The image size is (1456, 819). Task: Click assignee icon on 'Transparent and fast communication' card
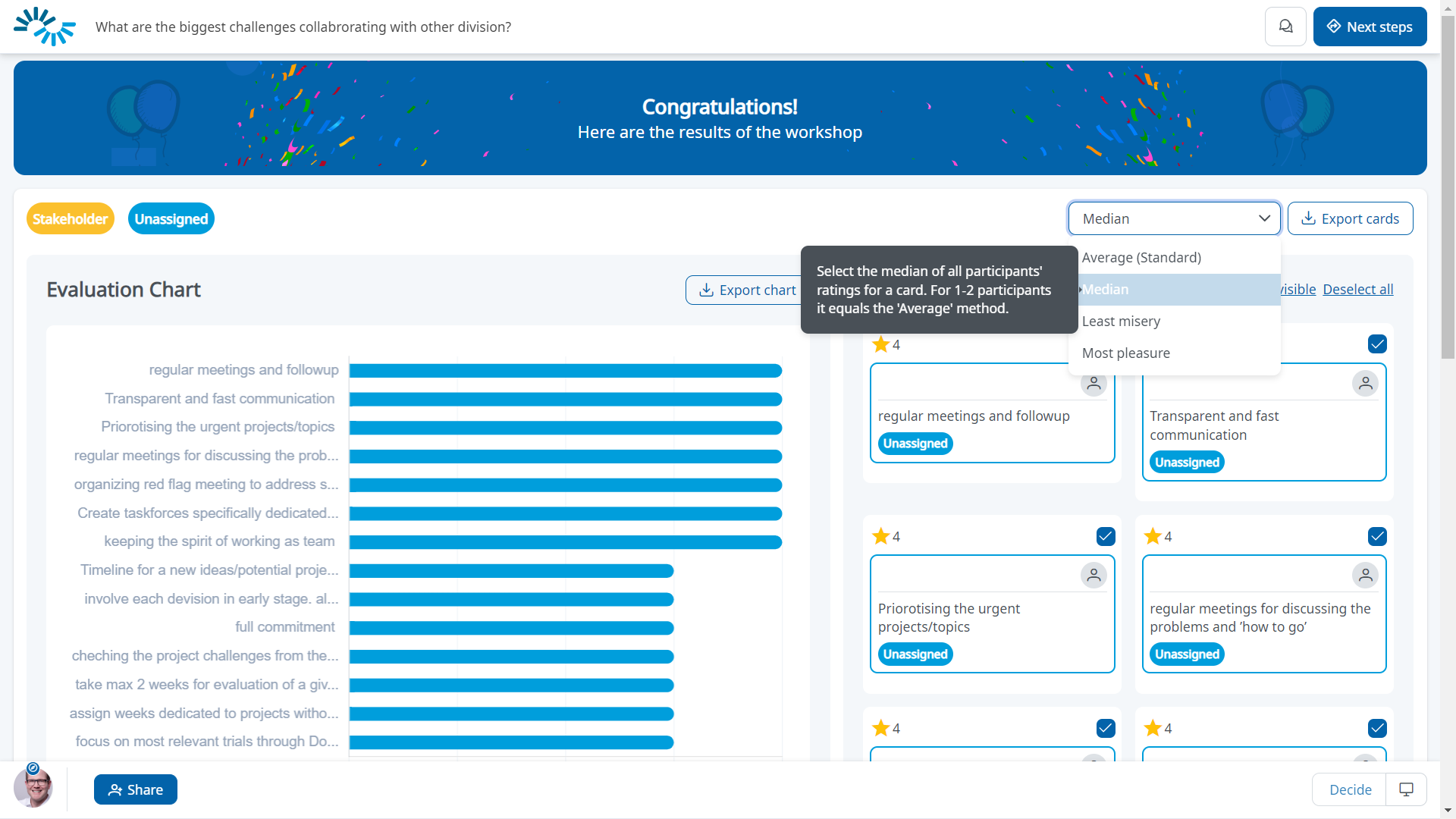[1365, 384]
